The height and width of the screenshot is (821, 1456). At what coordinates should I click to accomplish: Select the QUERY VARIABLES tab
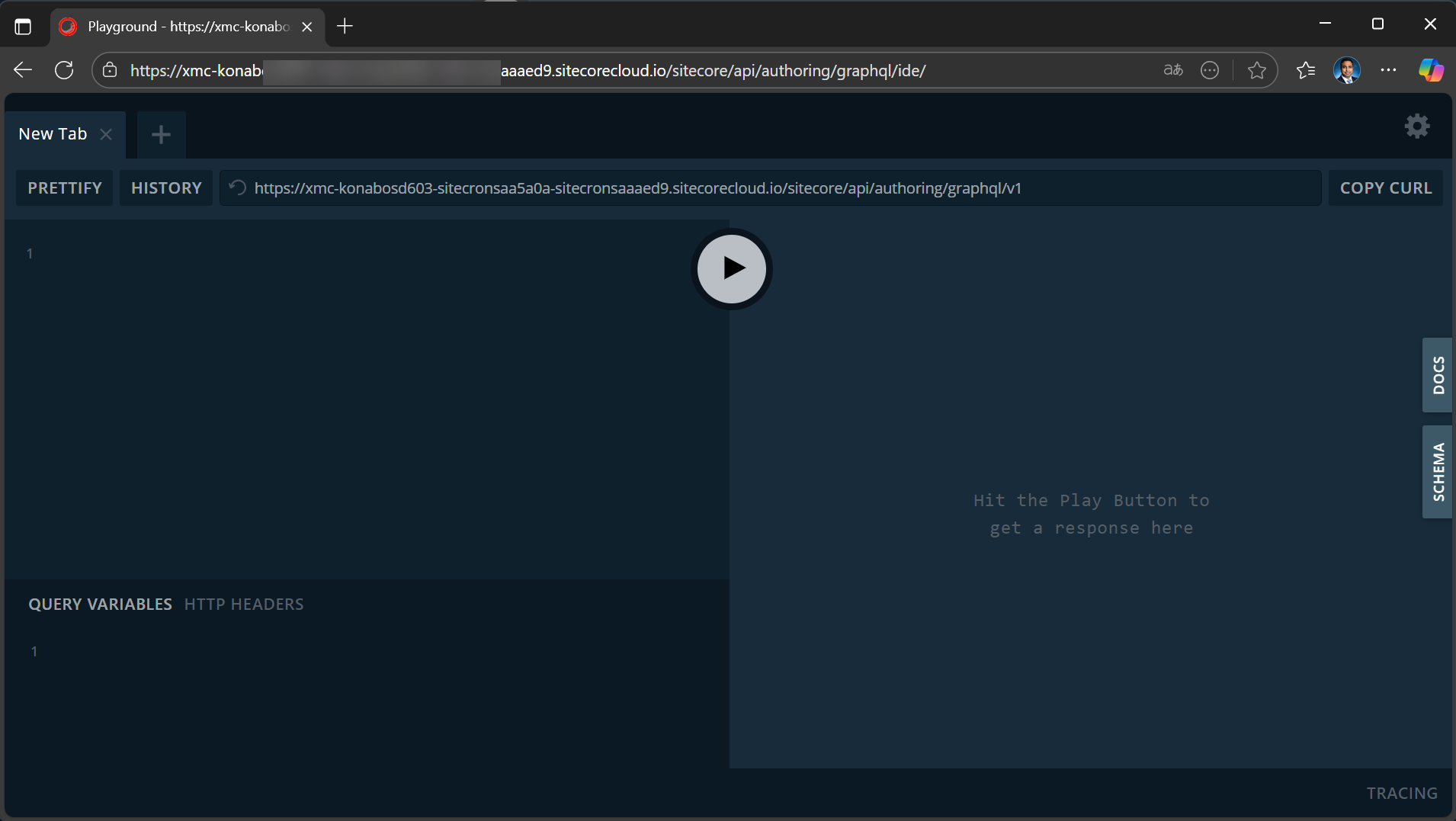[x=99, y=604]
